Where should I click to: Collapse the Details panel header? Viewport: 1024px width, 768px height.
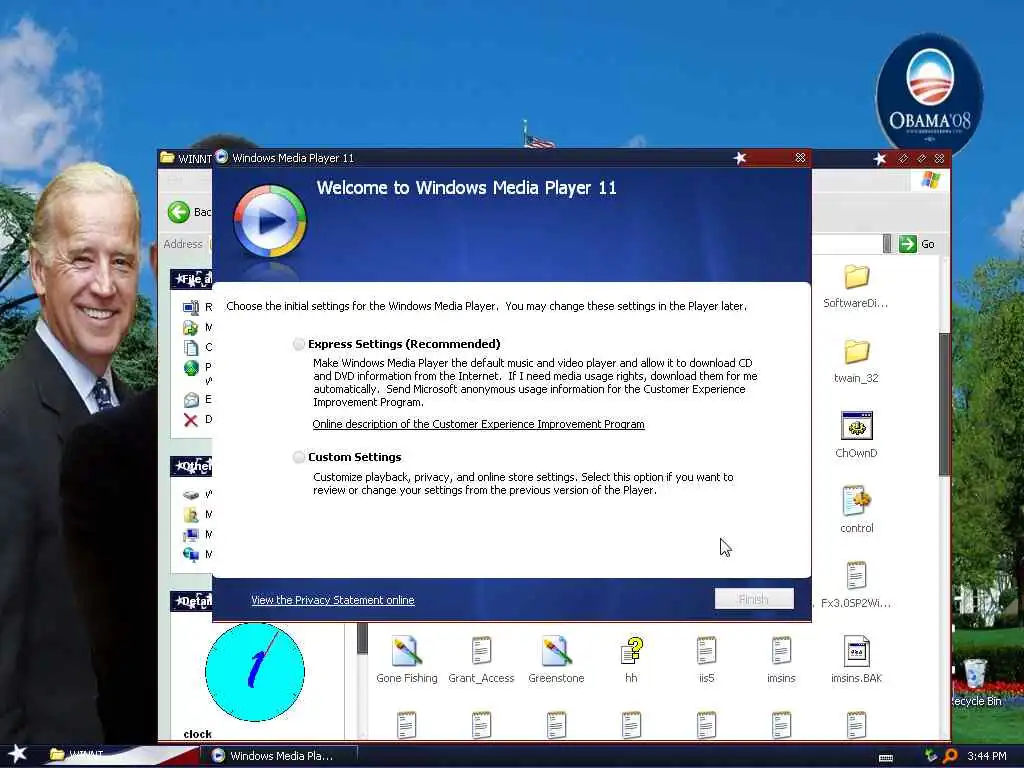(x=191, y=601)
